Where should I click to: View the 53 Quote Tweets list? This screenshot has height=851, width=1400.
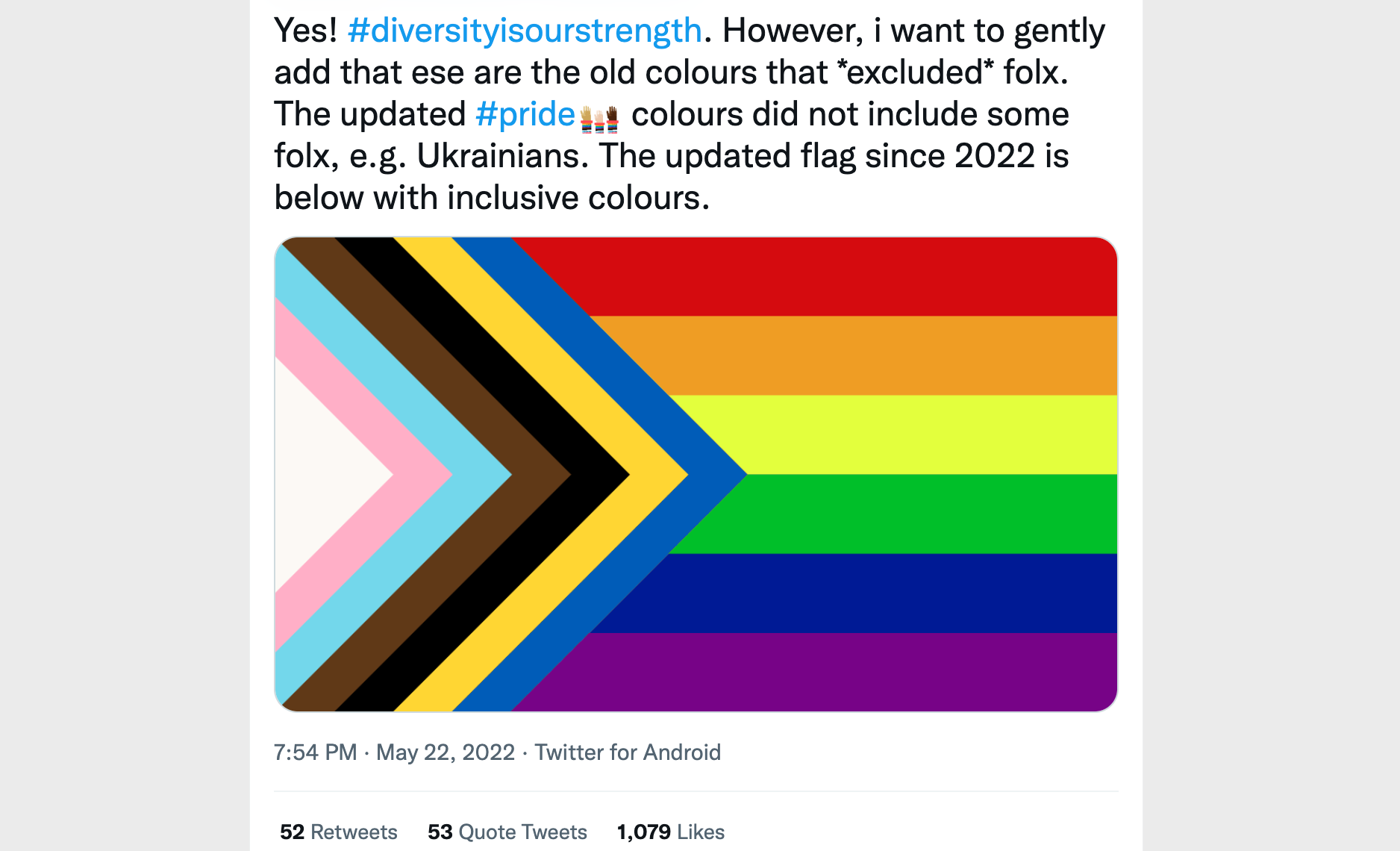pos(507,832)
